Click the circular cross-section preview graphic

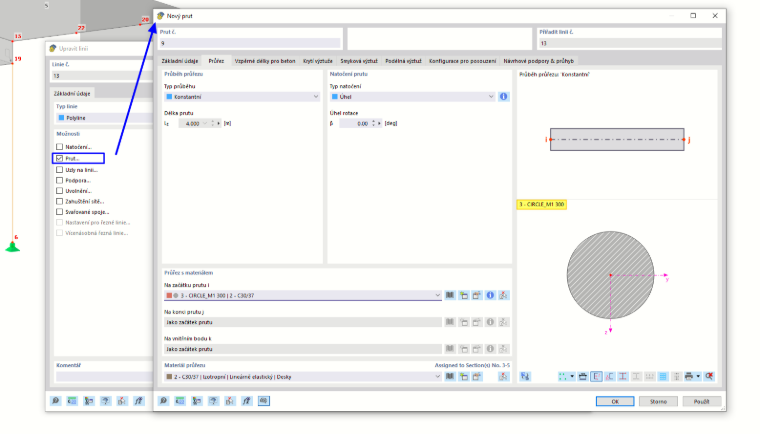click(610, 275)
